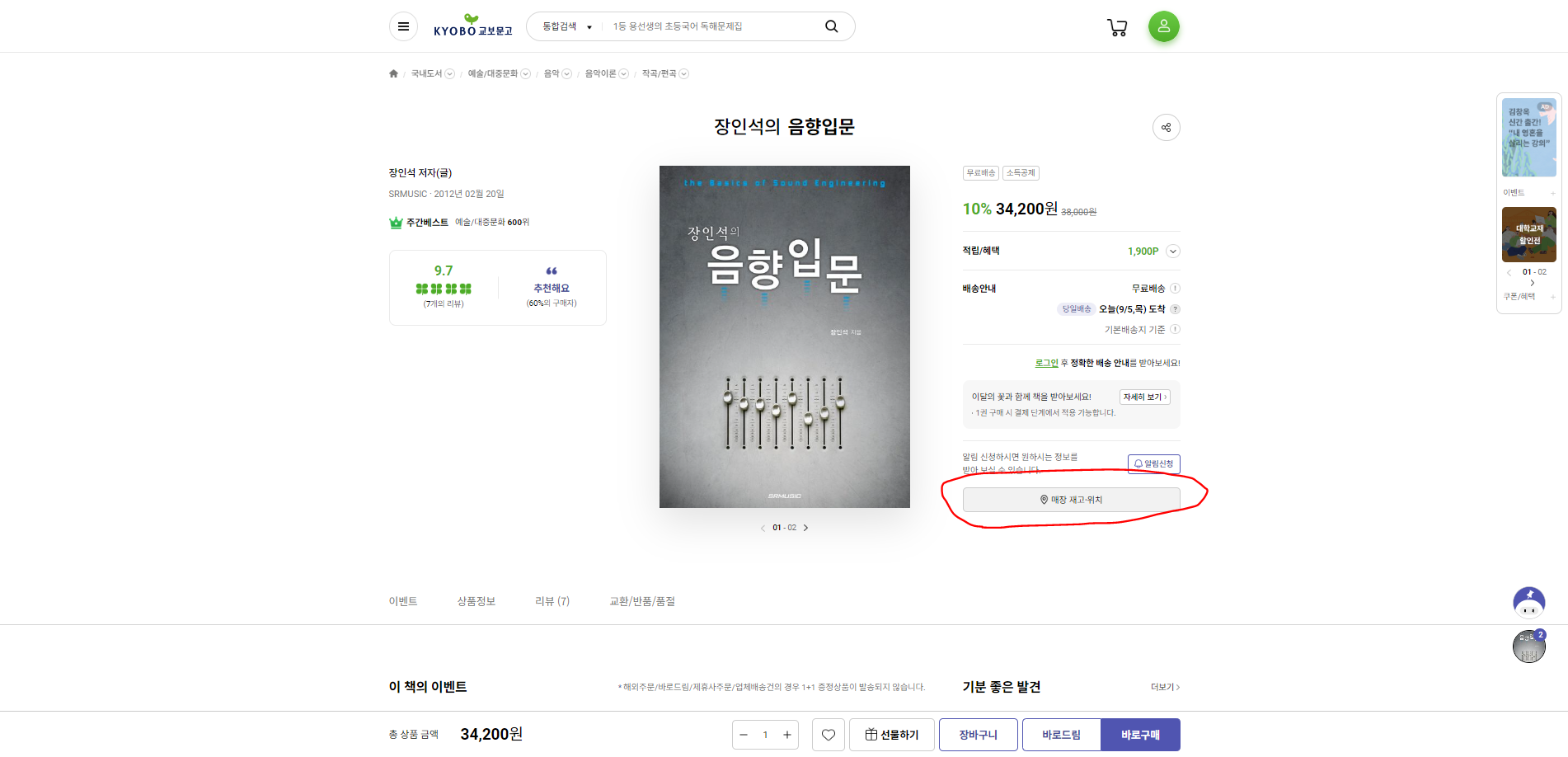Image resolution: width=1568 pixels, height=757 pixels.
Task: Open the shopping cart
Action: coord(1117,26)
